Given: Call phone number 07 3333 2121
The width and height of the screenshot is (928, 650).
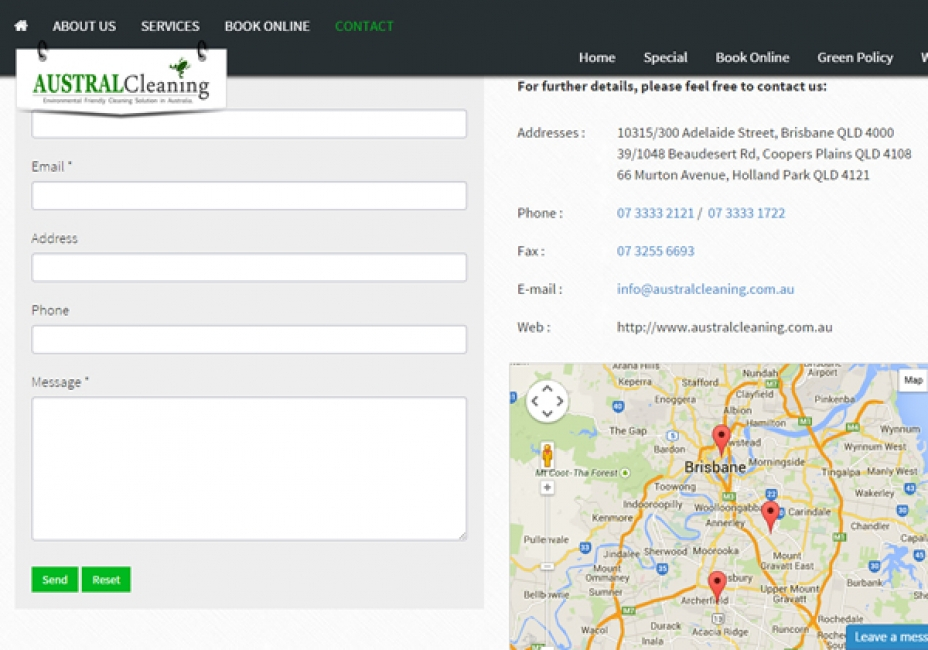Looking at the screenshot, I should [x=655, y=213].
